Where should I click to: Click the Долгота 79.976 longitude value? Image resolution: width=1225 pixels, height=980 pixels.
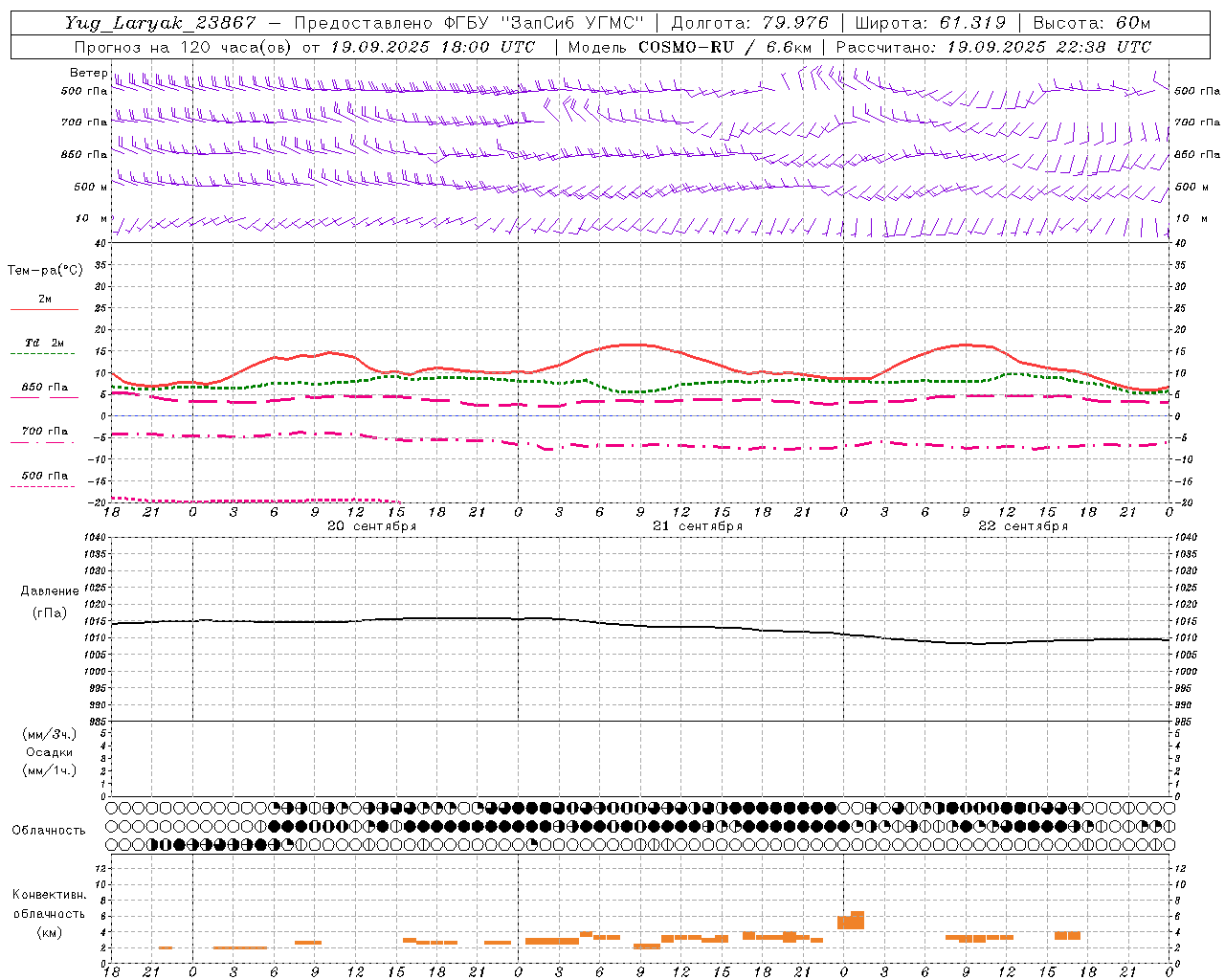pyautogui.click(x=749, y=23)
